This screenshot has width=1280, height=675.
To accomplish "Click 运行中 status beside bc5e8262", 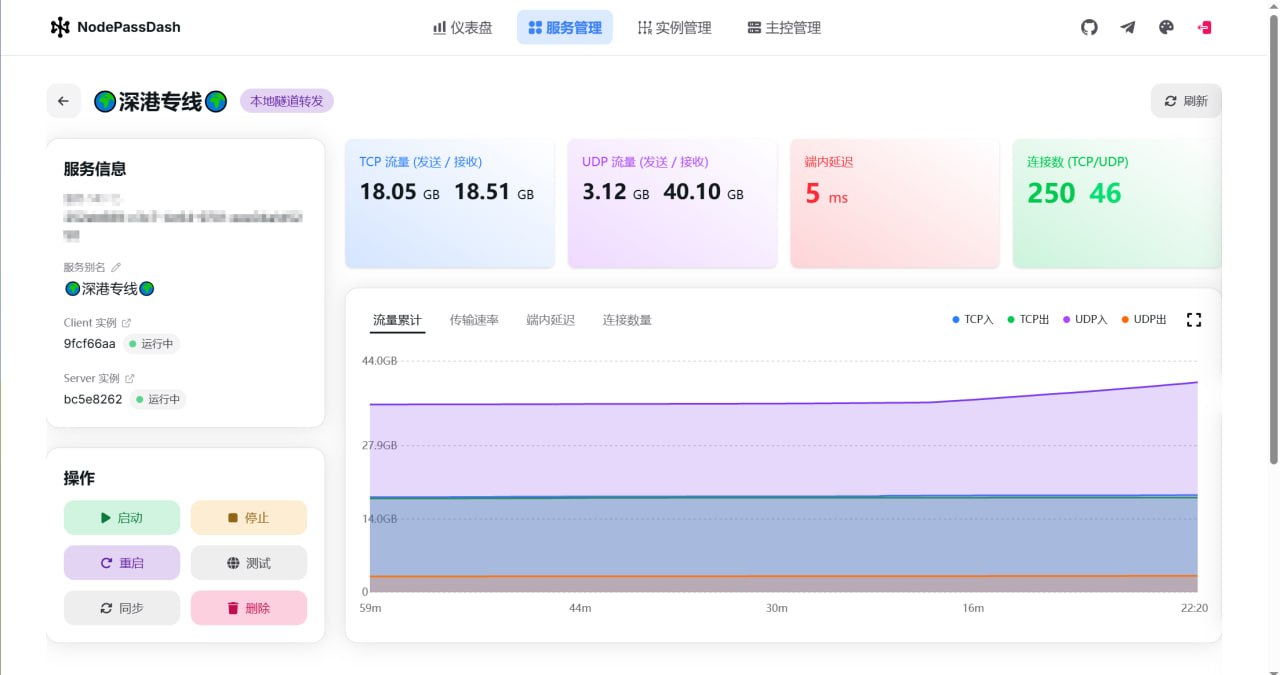I will (158, 399).
